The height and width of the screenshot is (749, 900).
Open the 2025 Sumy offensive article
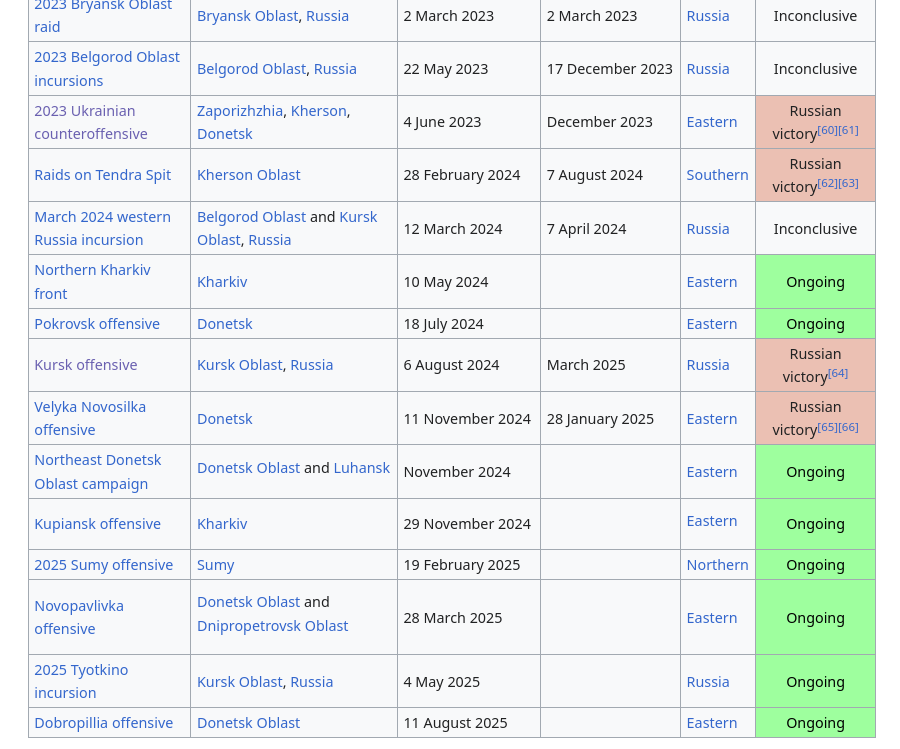(x=103, y=565)
